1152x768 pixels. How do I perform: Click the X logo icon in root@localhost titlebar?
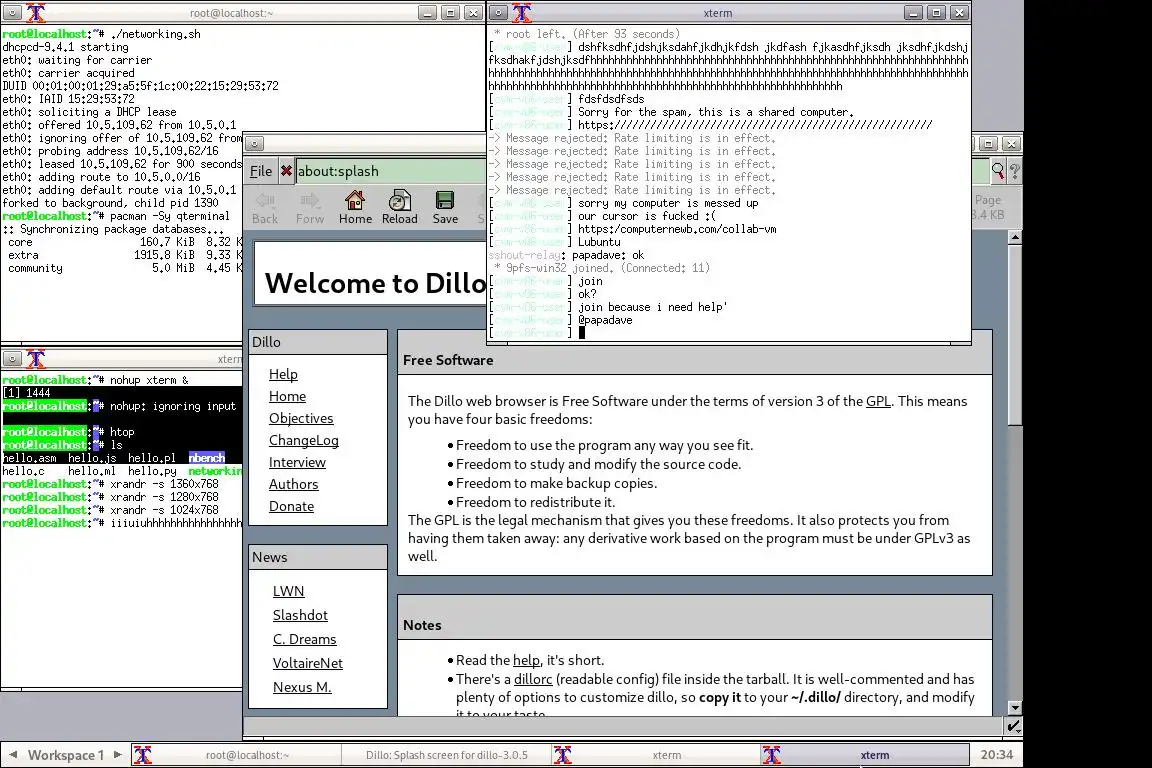35,12
